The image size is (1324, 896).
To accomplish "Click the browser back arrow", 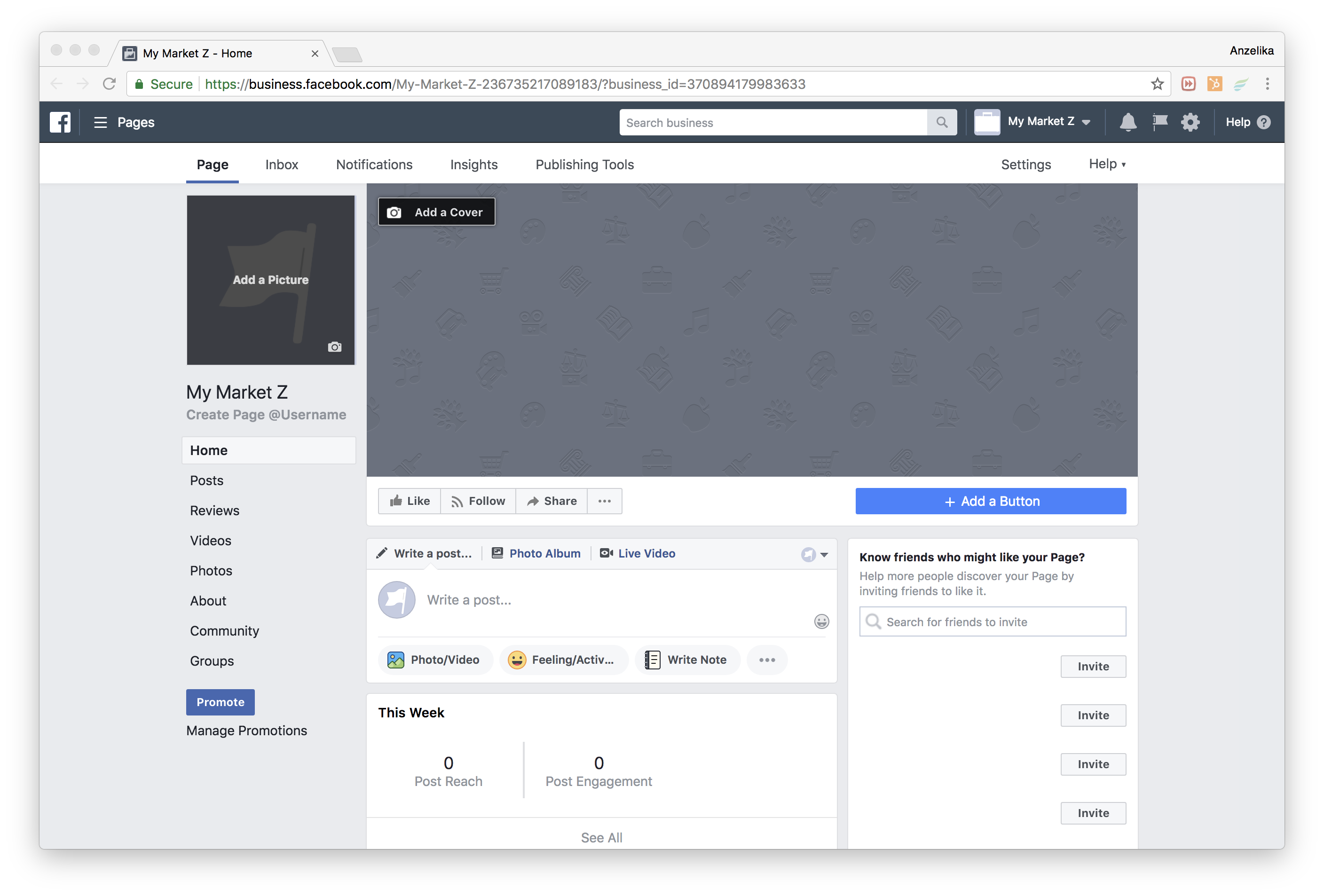I will pyautogui.click(x=56, y=84).
